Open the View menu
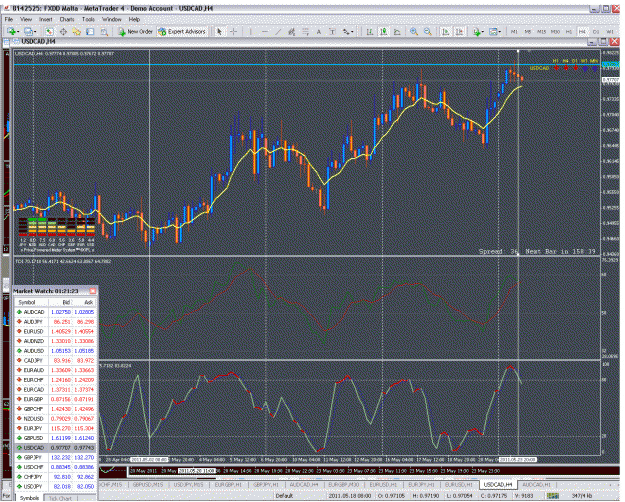Viewport: 625px width, 502px height. click(26, 19)
